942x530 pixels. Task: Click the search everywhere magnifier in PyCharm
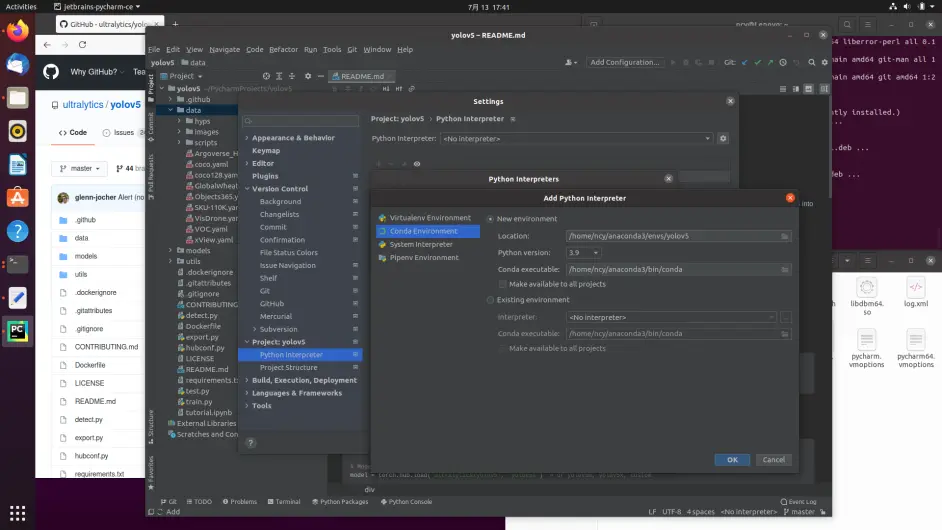[812, 62]
